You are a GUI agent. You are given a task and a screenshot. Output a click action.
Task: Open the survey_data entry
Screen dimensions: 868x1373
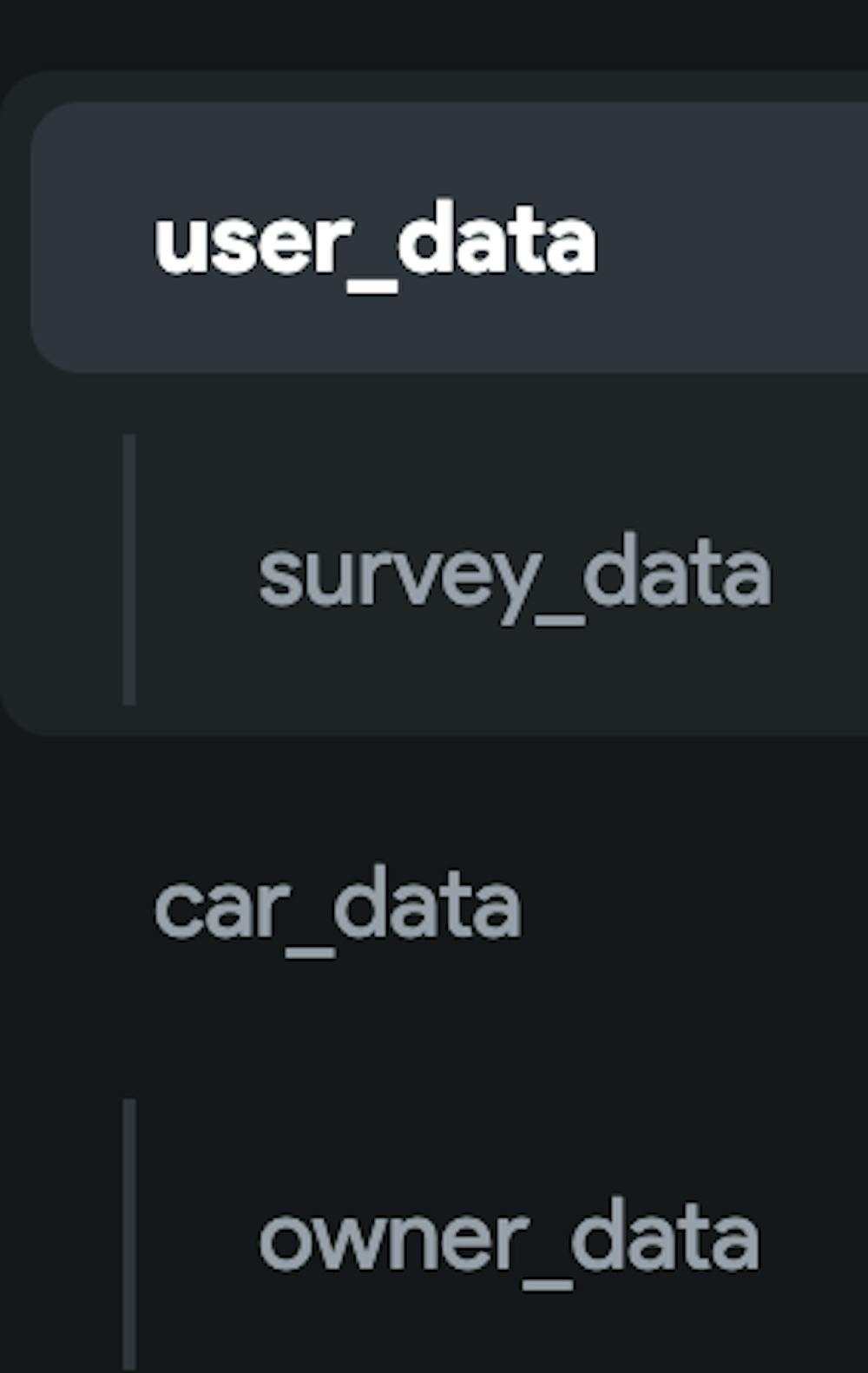click(514, 574)
